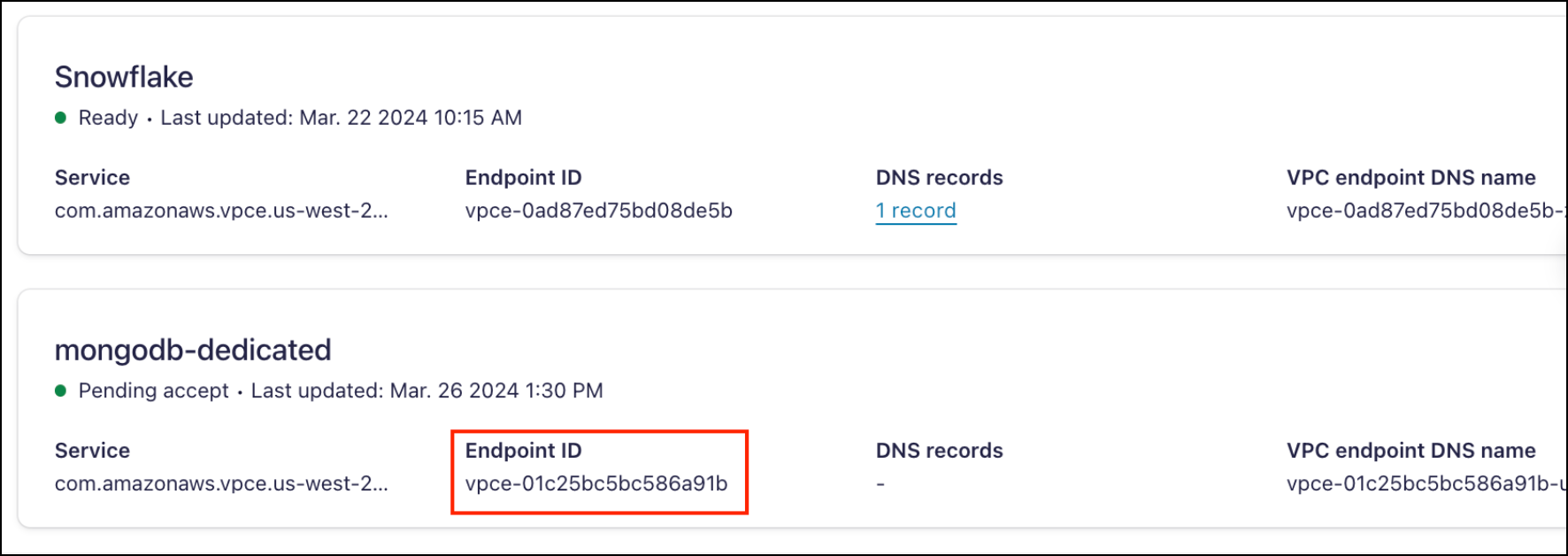The height and width of the screenshot is (556, 1568).
Task: Select the mongodb-dedicated endpoint card
Action: point(784,412)
